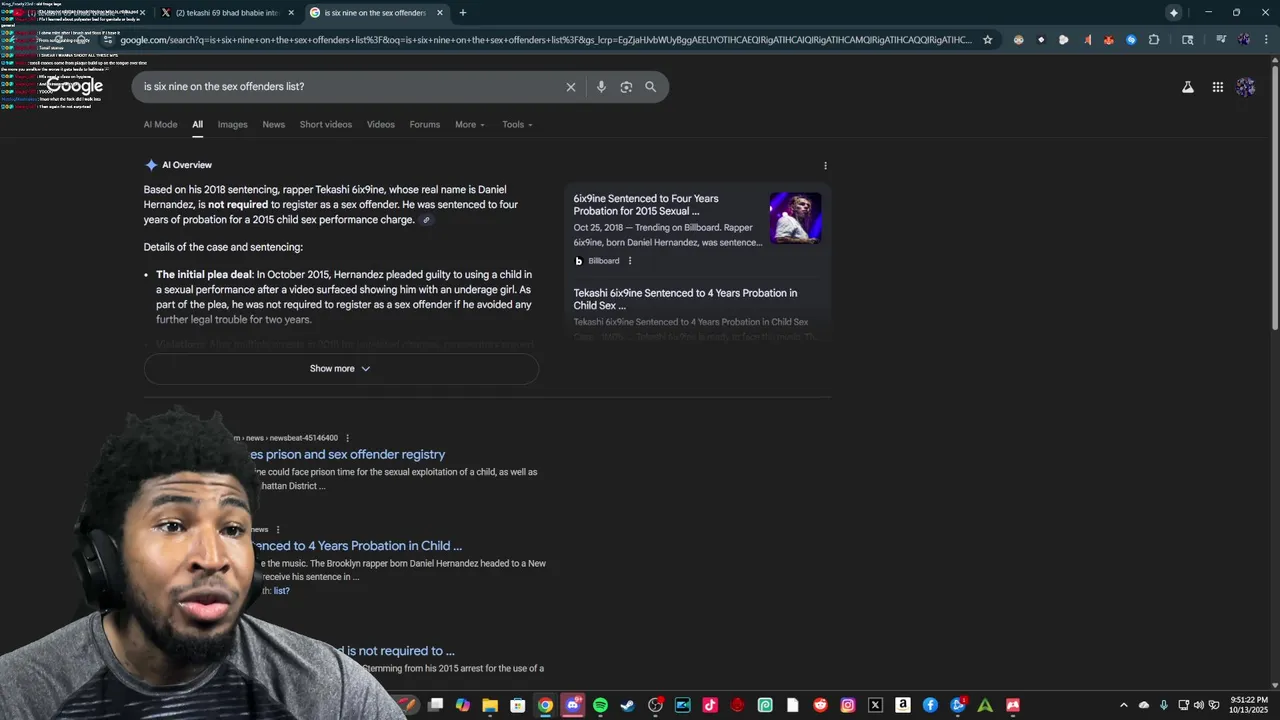Open Chrome three-dot menu
1280x720 pixels.
pyautogui.click(x=1266, y=40)
